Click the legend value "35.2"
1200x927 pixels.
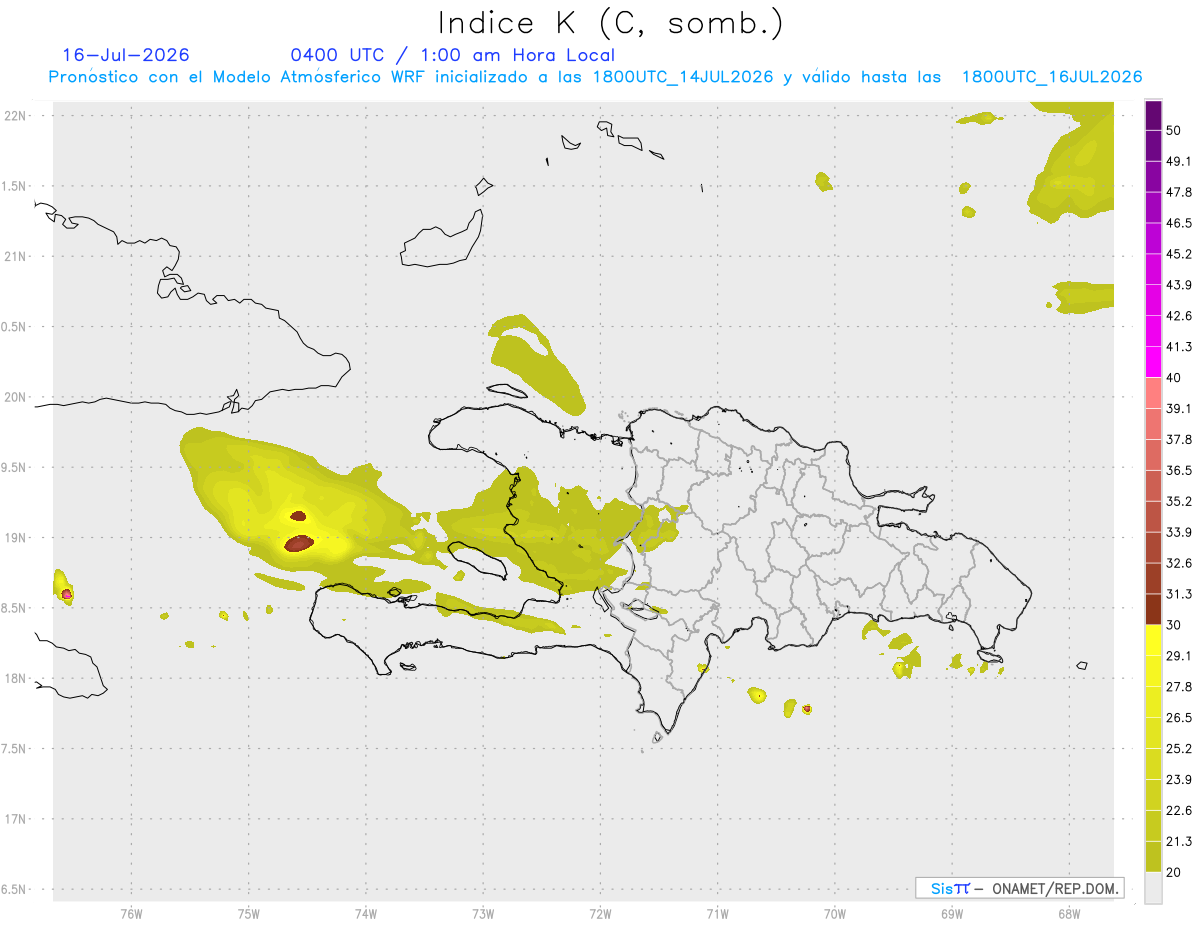[x=1179, y=501]
